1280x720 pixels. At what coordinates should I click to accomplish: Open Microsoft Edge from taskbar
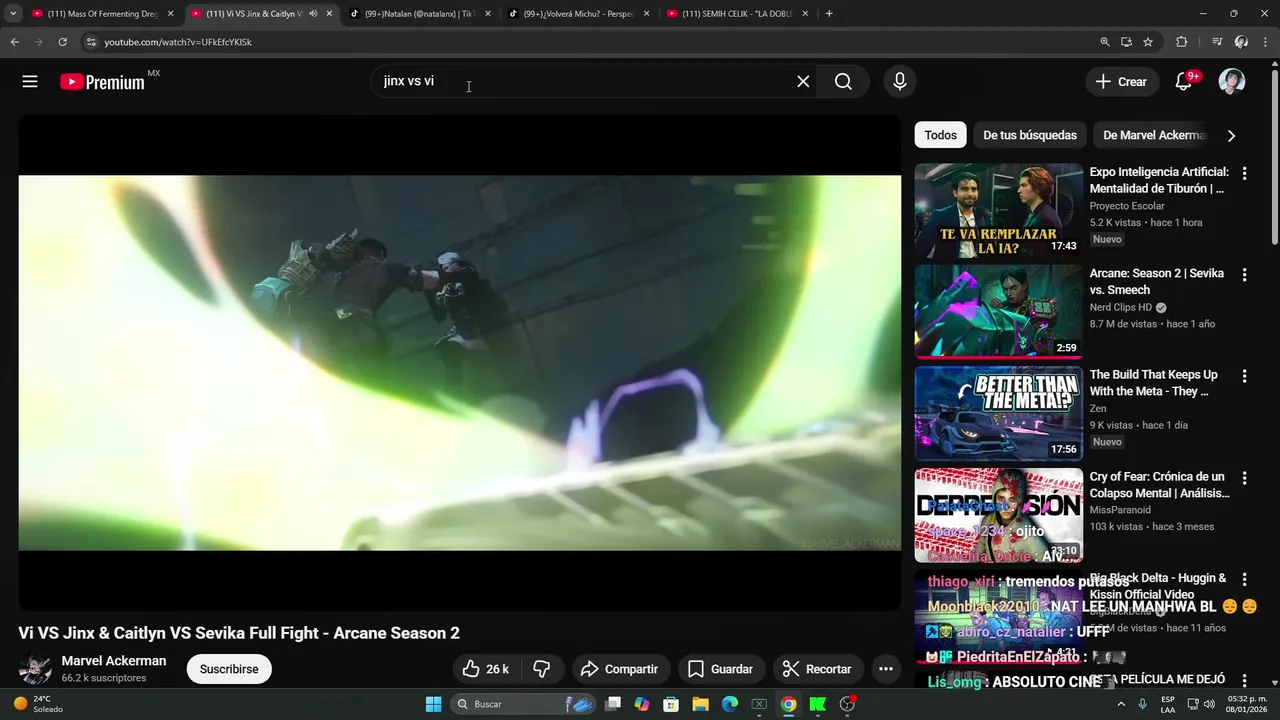pyautogui.click(x=729, y=704)
